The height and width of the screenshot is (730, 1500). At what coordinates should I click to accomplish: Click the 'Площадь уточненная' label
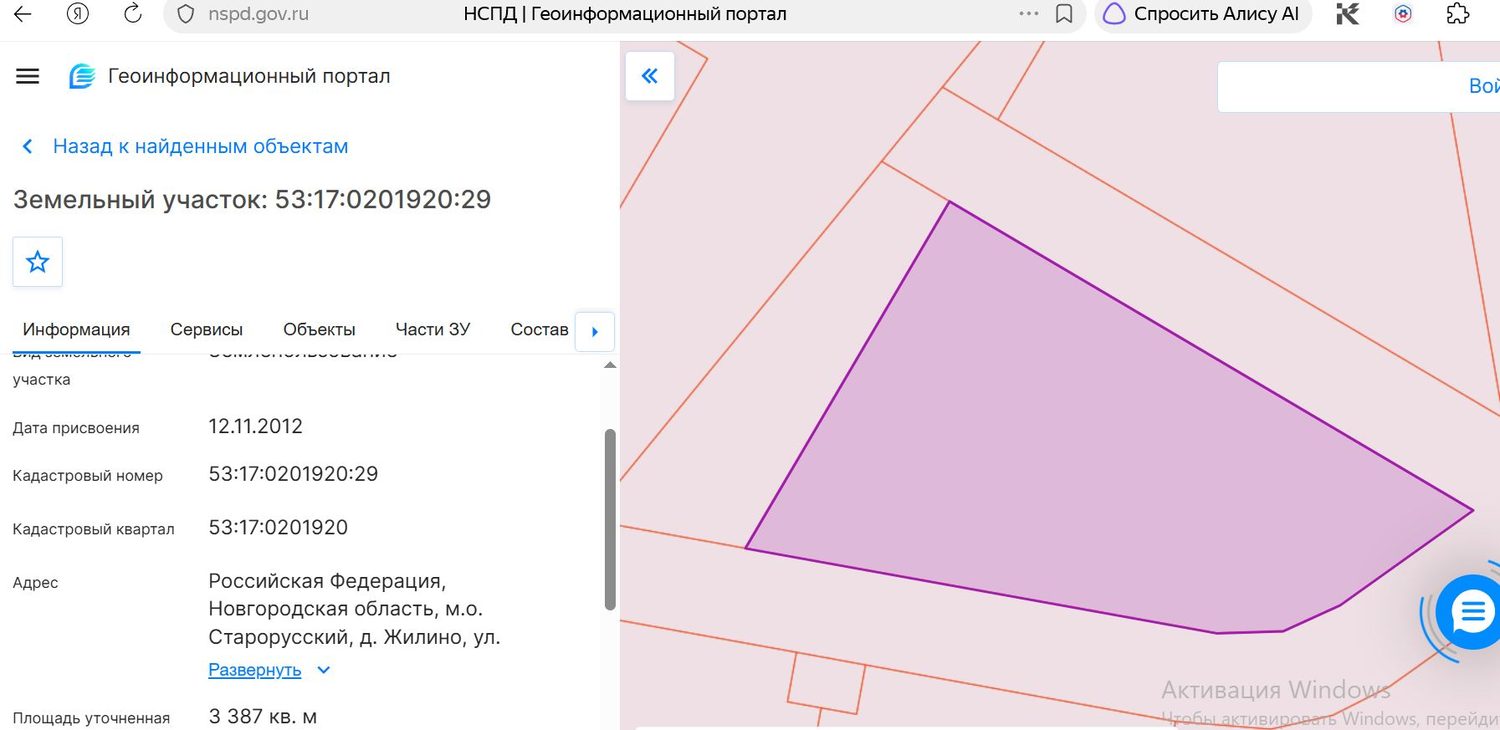pos(91,718)
